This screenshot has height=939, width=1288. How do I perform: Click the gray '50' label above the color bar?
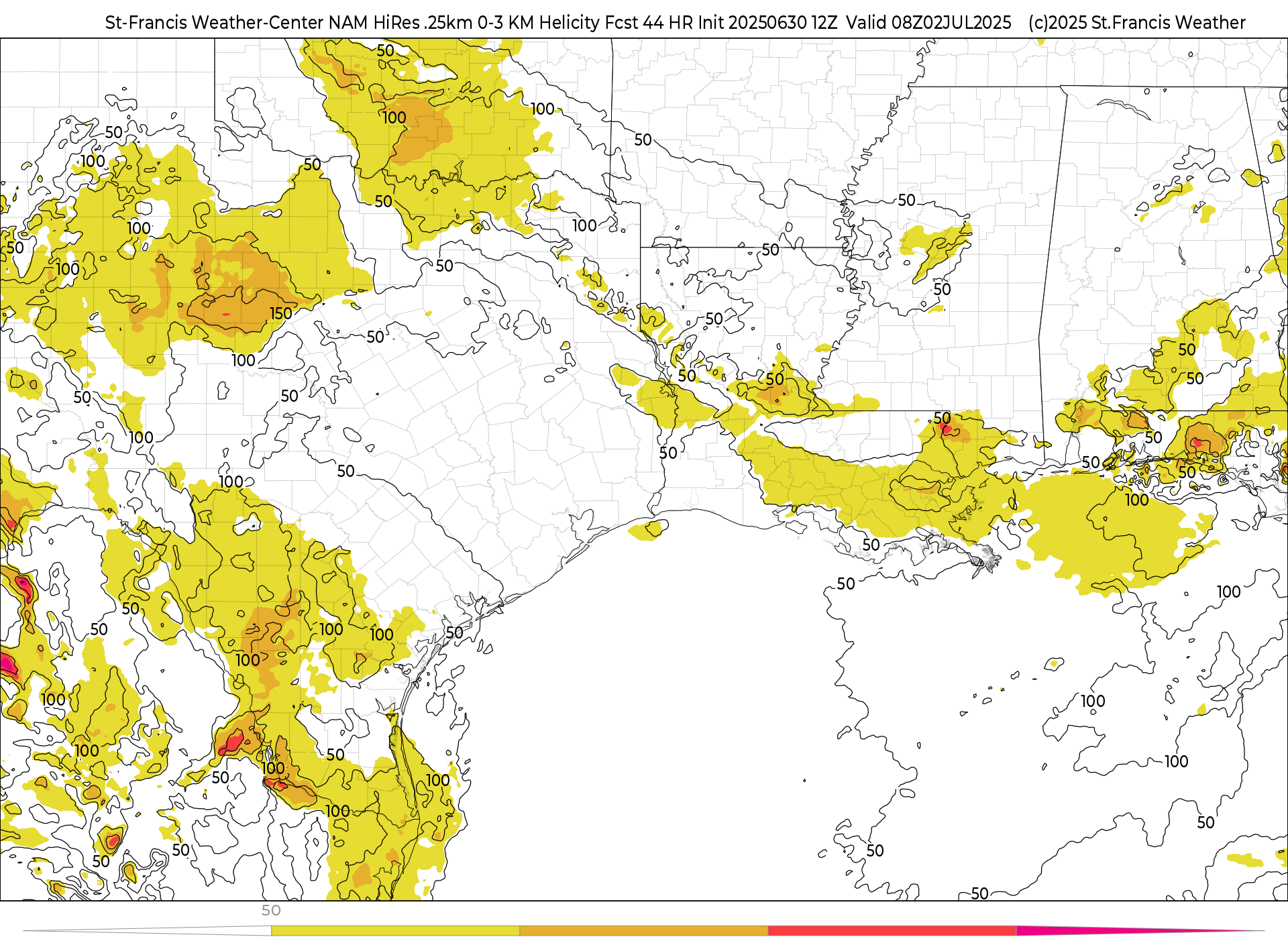[271, 911]
